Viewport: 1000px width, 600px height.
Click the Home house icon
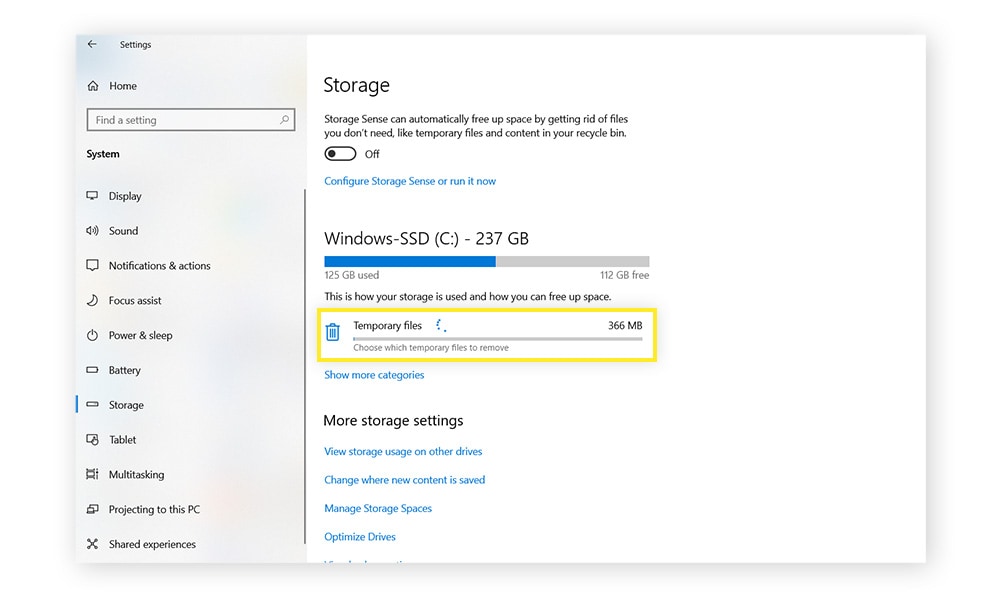coord(93,85)
